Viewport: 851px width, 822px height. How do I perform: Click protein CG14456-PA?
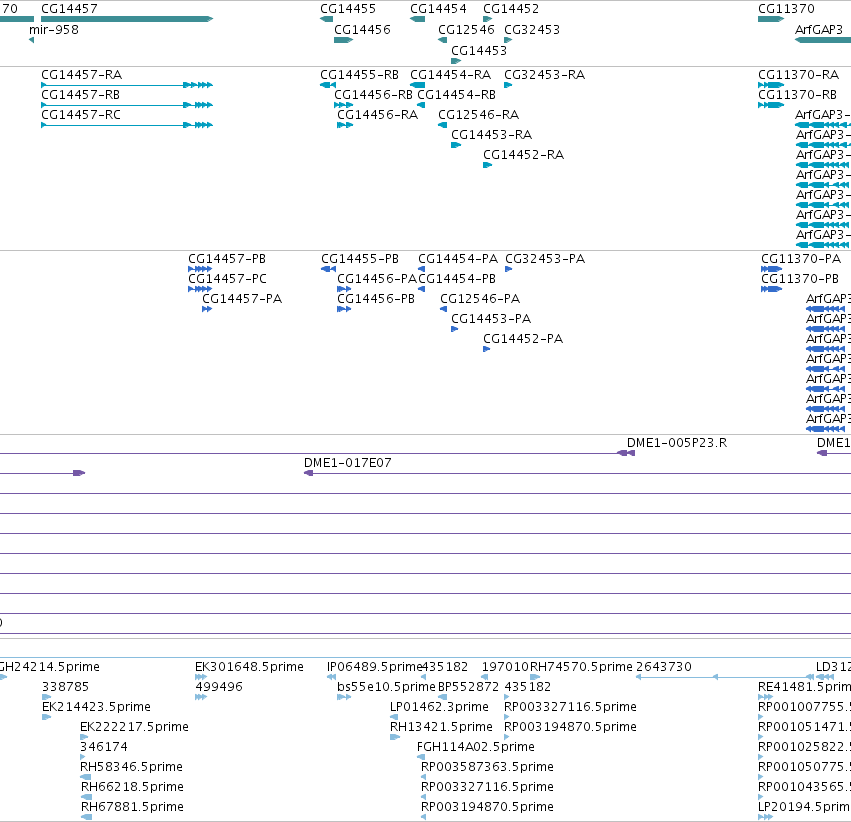pyautogui.click(x=377, y=278)
